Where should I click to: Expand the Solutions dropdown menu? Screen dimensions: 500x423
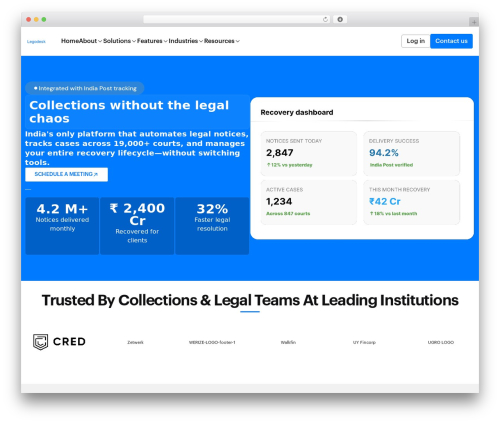119,41
